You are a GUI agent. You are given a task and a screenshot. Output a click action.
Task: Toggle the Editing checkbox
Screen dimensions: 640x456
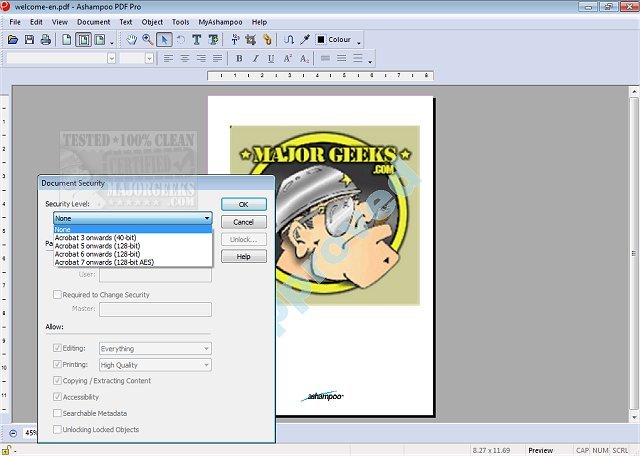58,348
